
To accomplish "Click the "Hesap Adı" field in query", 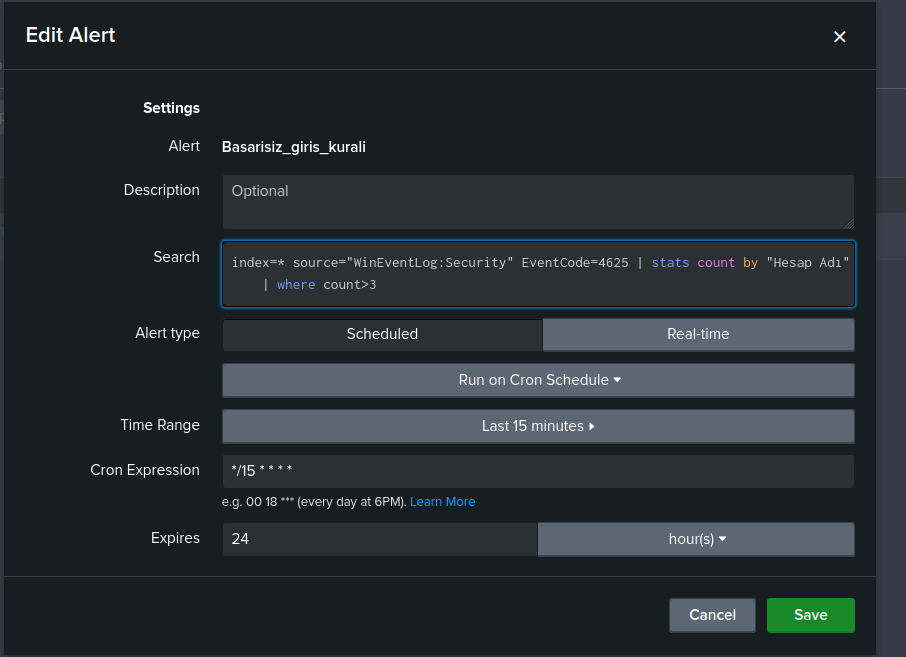I will 808,263.
